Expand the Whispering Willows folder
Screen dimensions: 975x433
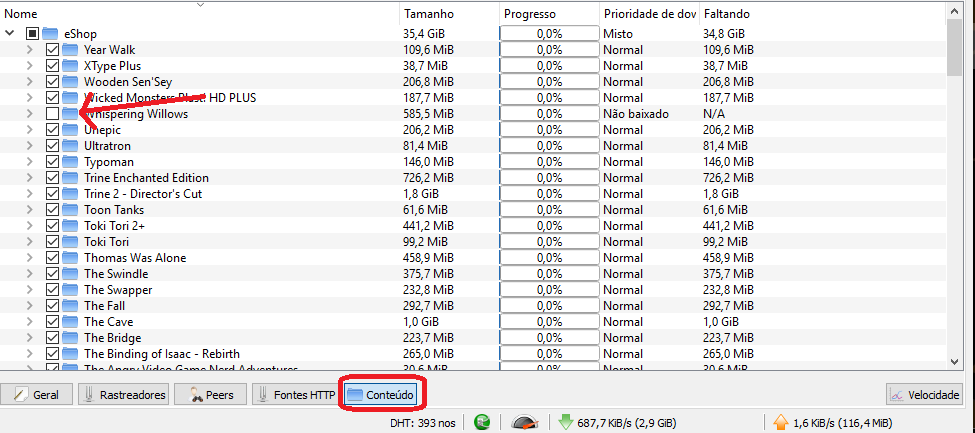click(29, 114)
